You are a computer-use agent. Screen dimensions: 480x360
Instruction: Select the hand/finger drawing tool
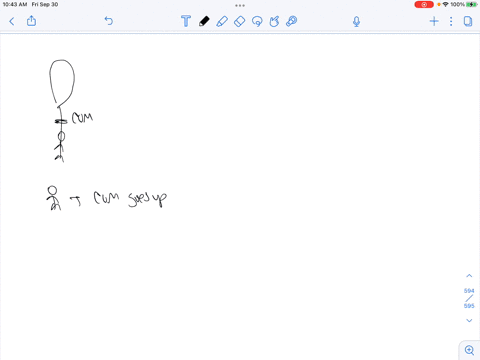click(274, 21)
